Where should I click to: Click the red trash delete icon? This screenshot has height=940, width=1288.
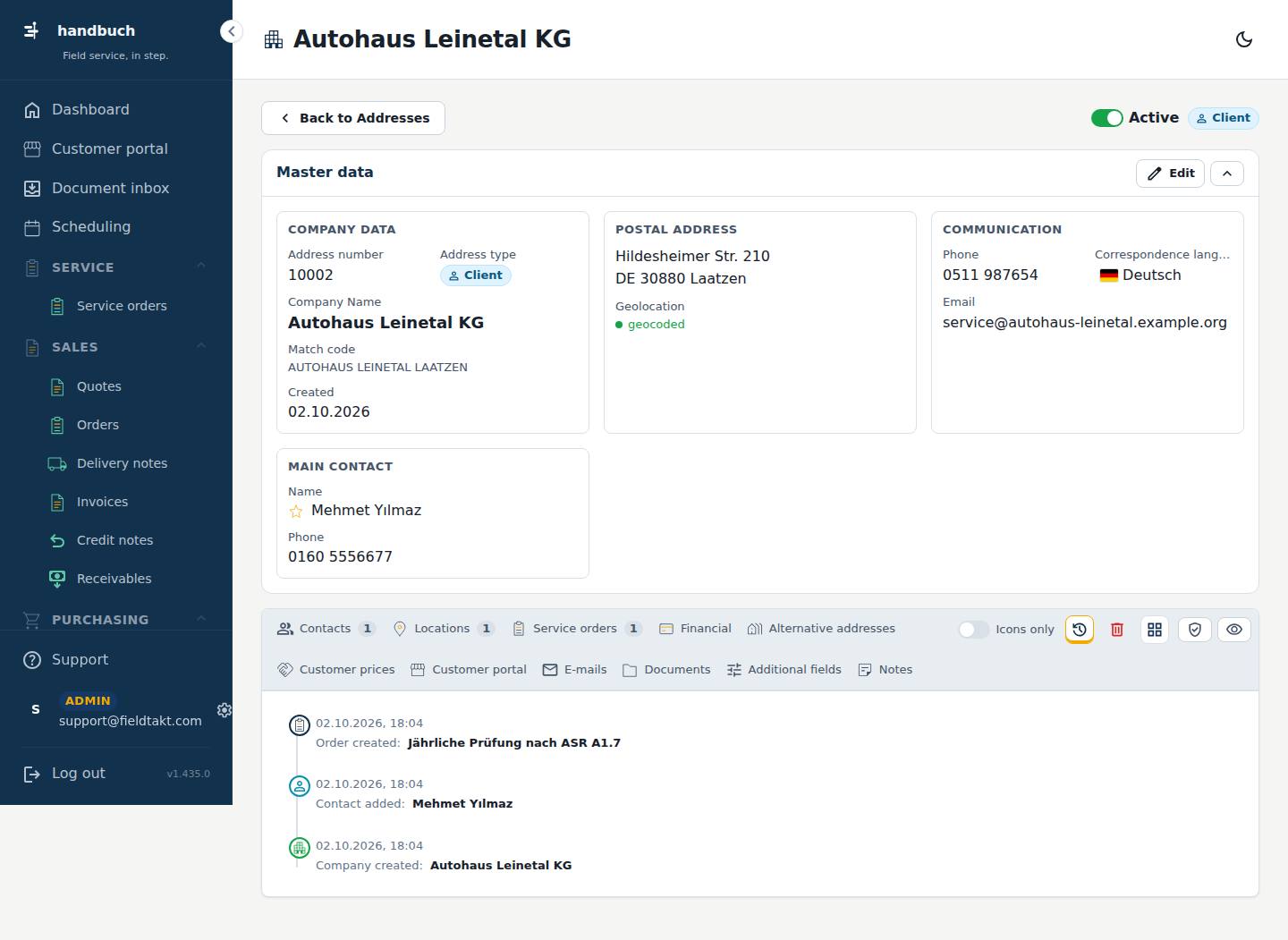(1117, 630)
